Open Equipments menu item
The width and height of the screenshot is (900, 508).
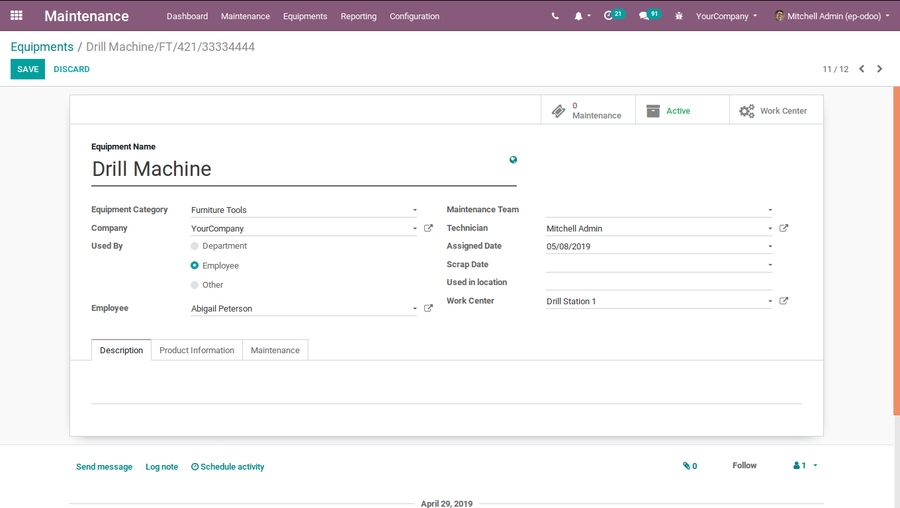click(305, 16)
